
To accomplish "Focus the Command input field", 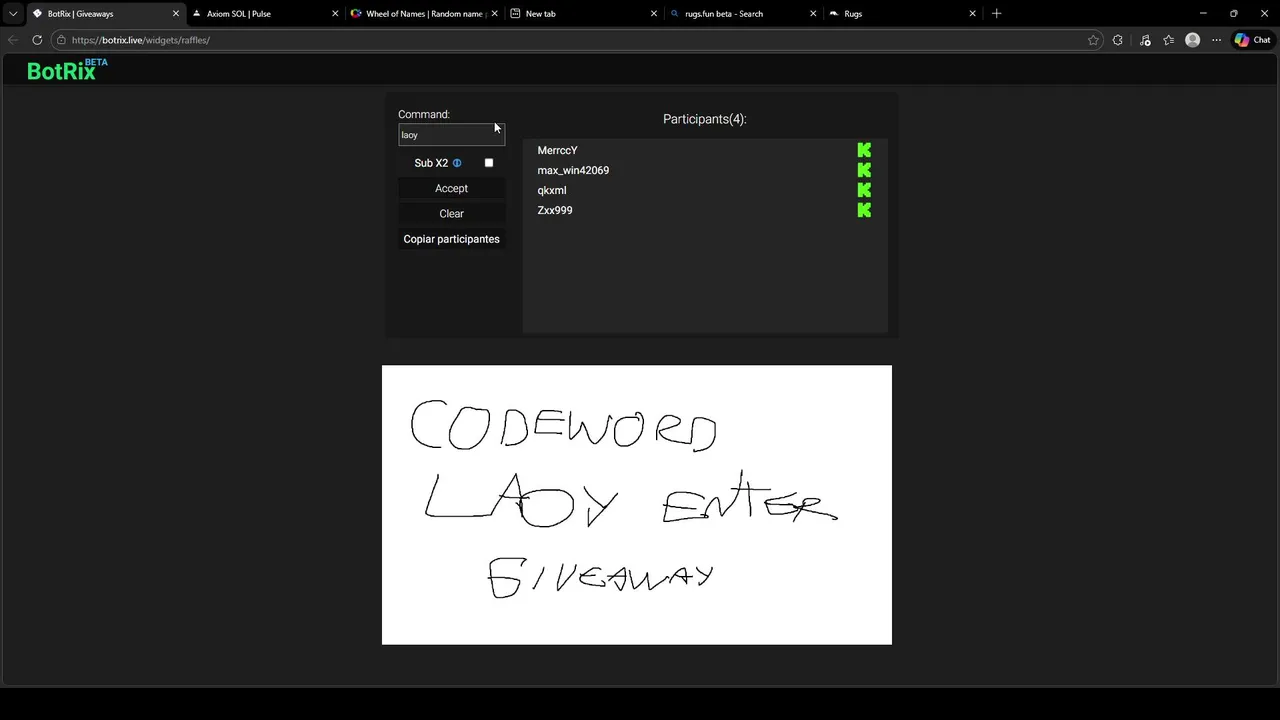I will (451, 135).
